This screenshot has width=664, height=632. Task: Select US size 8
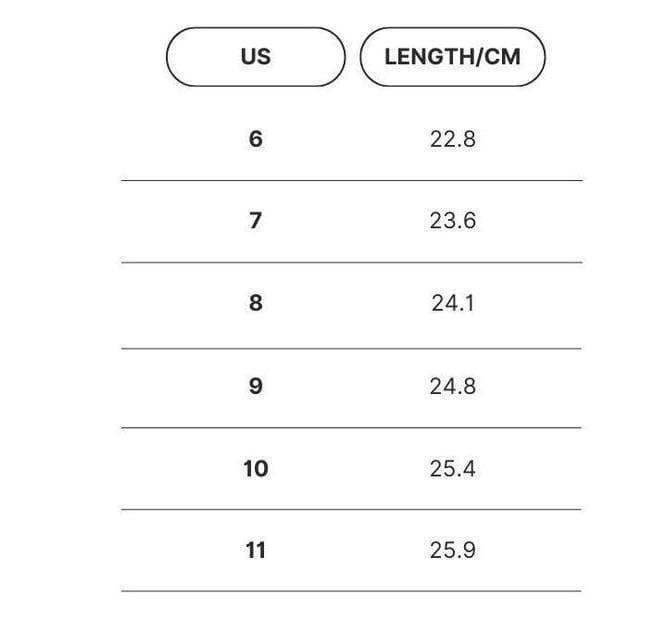[255, 303]
